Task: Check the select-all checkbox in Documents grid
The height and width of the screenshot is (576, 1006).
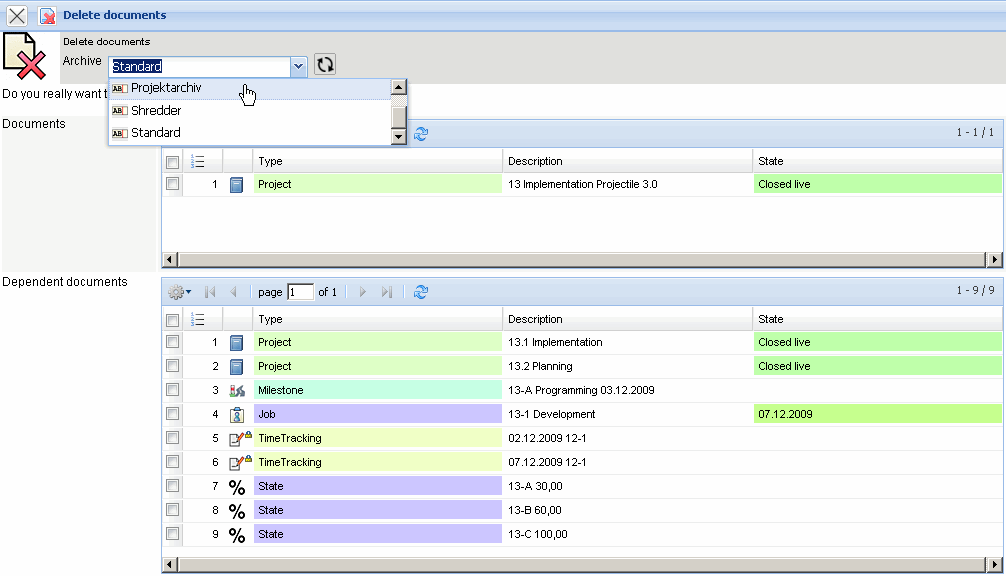Action: (x=172, y=160)
